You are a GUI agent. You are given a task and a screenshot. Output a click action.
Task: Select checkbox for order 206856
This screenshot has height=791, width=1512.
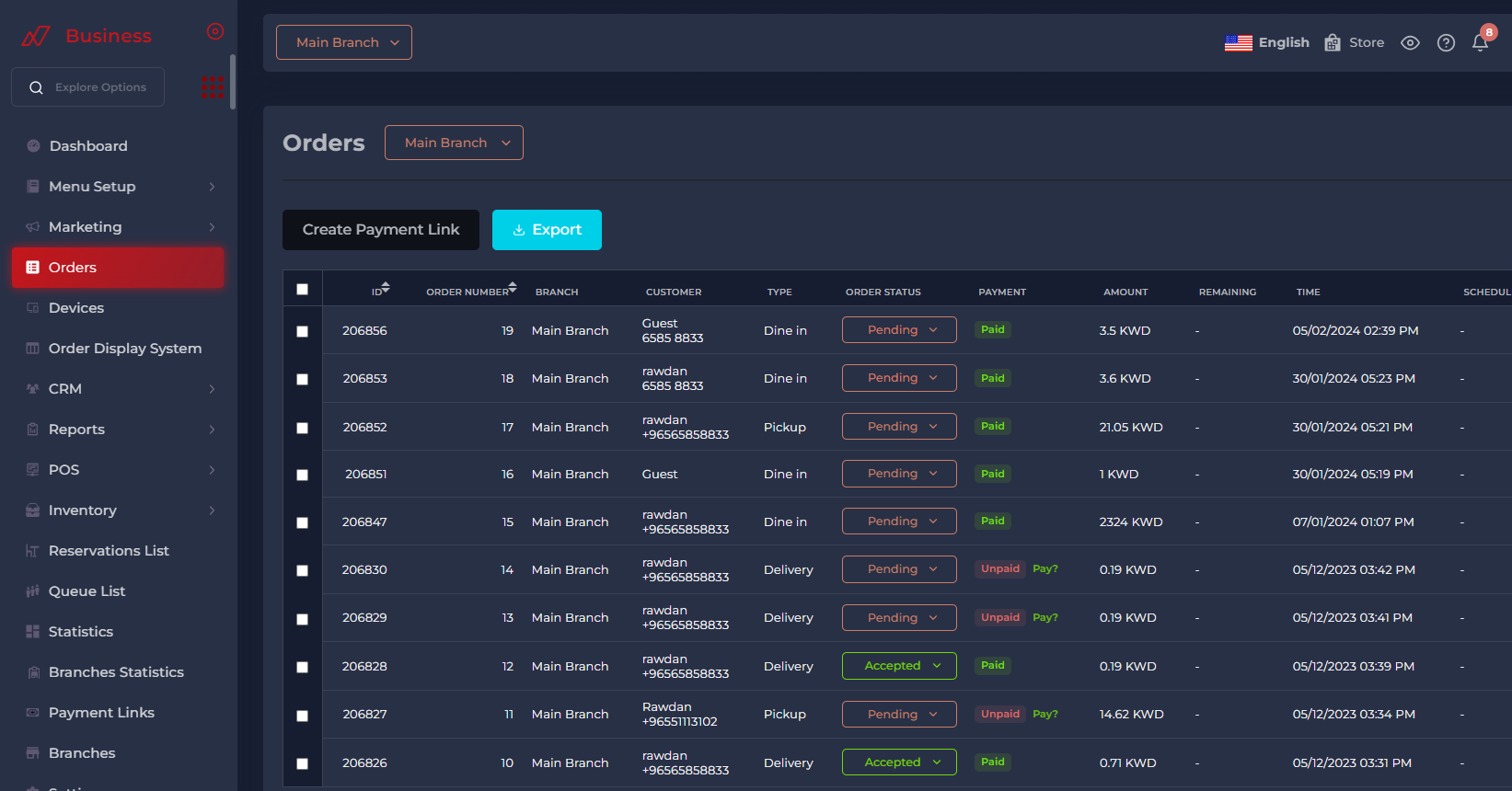(x=302, y=331)
